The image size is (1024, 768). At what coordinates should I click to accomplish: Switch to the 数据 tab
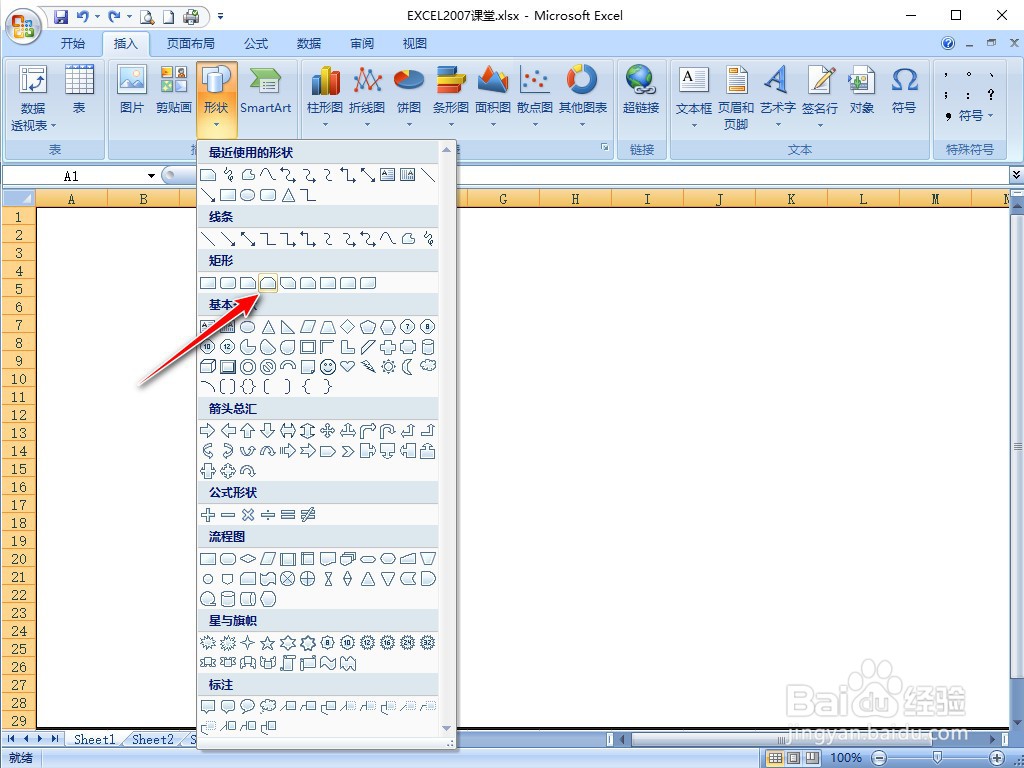309,43
